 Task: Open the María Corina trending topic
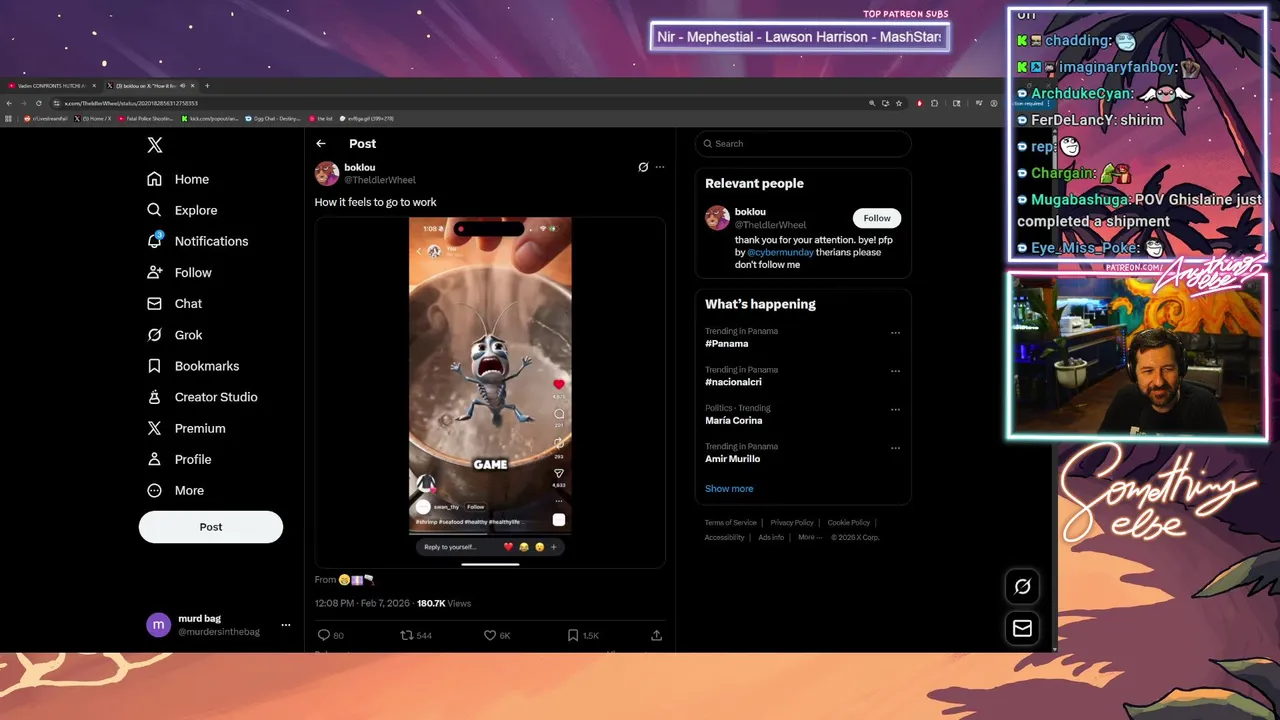click(734, 421)
